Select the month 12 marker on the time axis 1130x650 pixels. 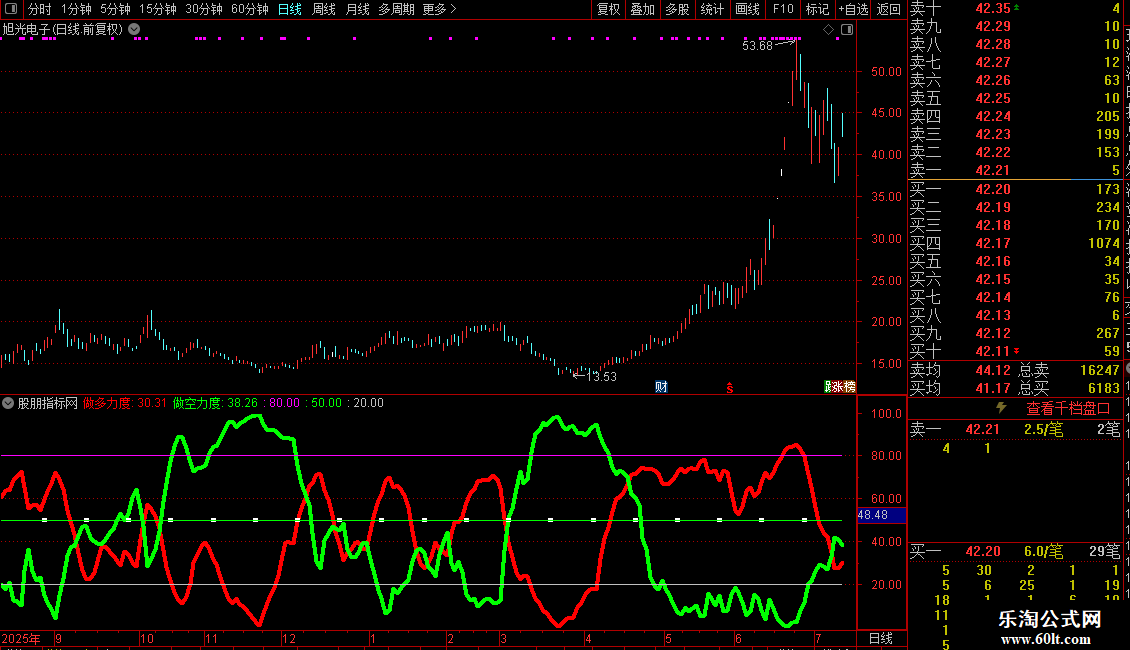pos(288,638)
